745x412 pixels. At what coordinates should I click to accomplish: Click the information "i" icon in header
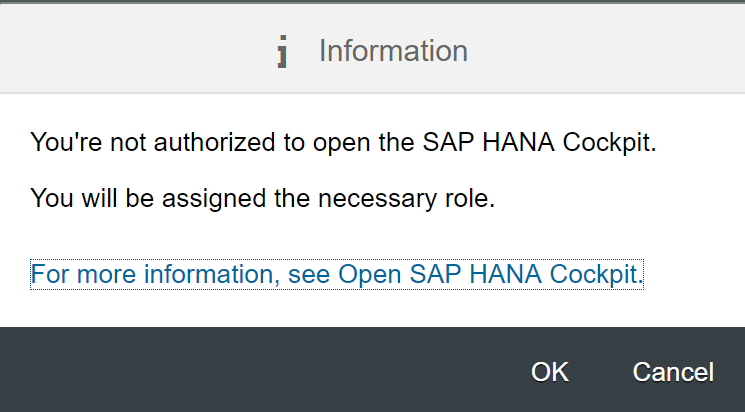click(x=285, y=52)
